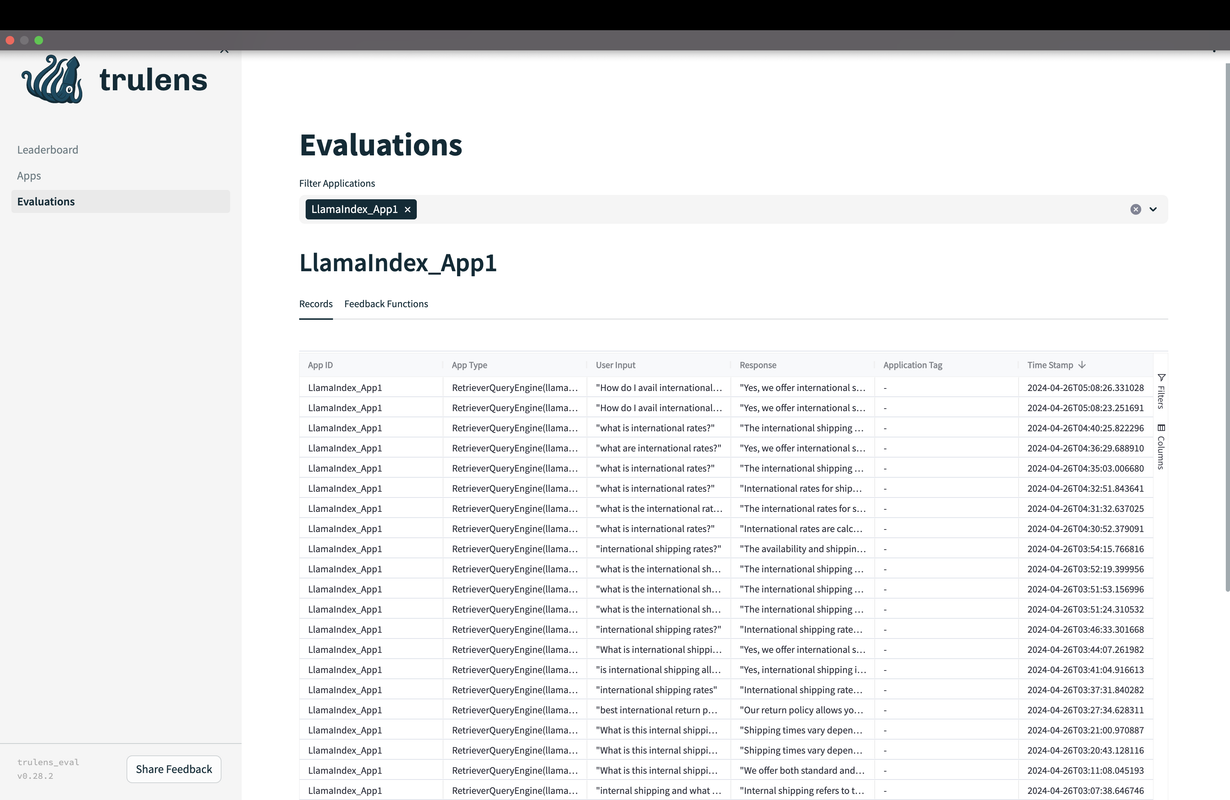Click the Share Feedback button
The image size is (1230, 800).
point(174,769)
